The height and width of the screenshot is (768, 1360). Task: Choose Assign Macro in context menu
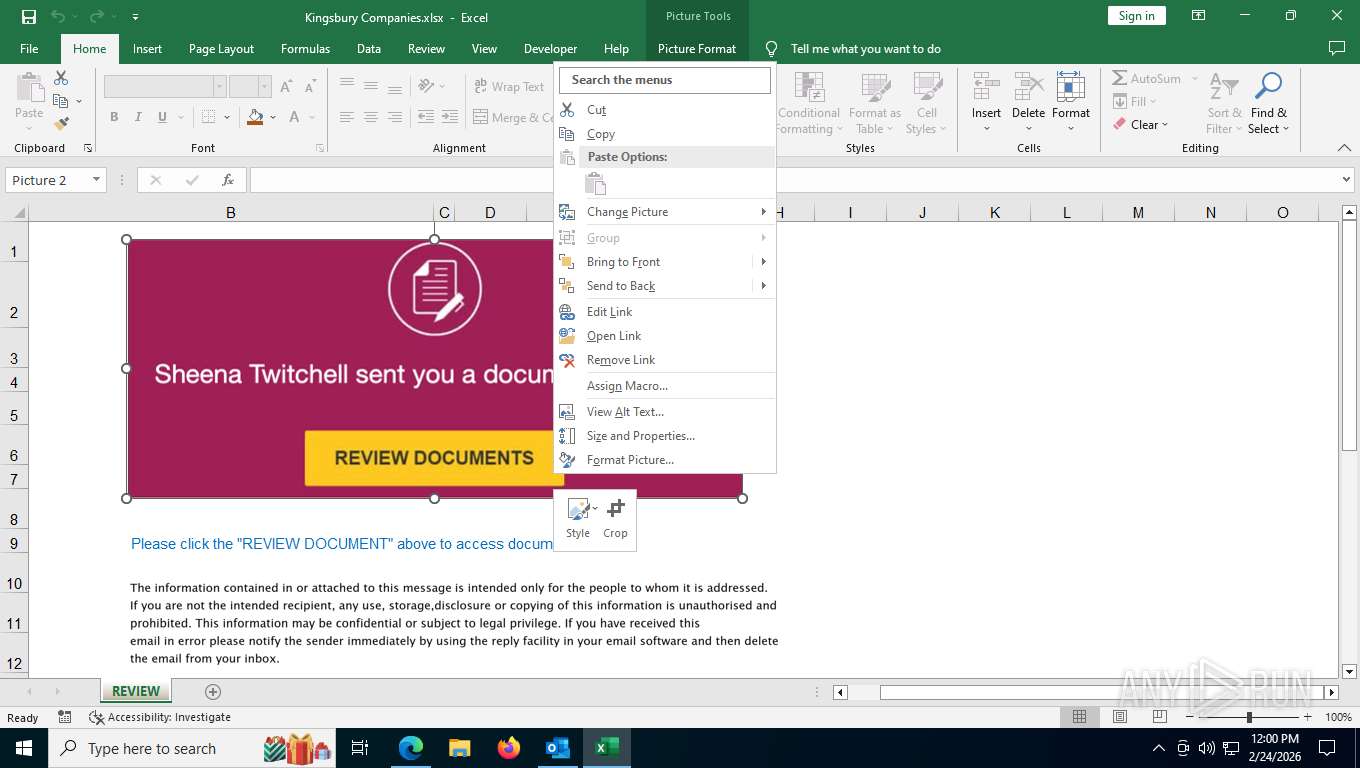(x=665, y=386)
